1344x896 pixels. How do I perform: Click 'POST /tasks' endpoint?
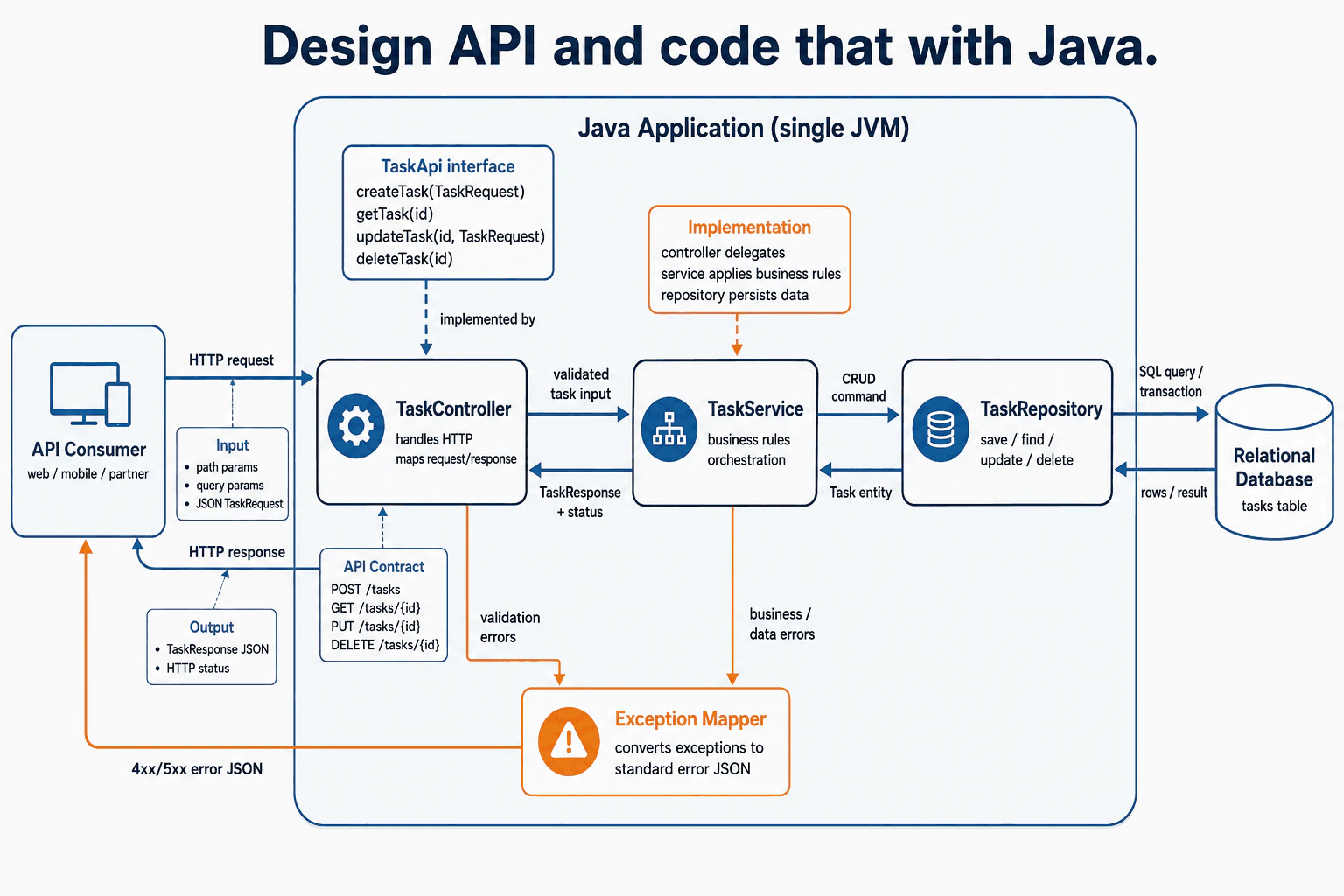coord(365,590)
